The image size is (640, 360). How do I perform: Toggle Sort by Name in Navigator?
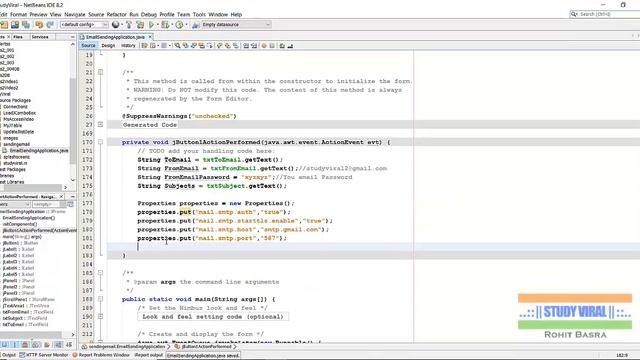(x=58, y=345)
